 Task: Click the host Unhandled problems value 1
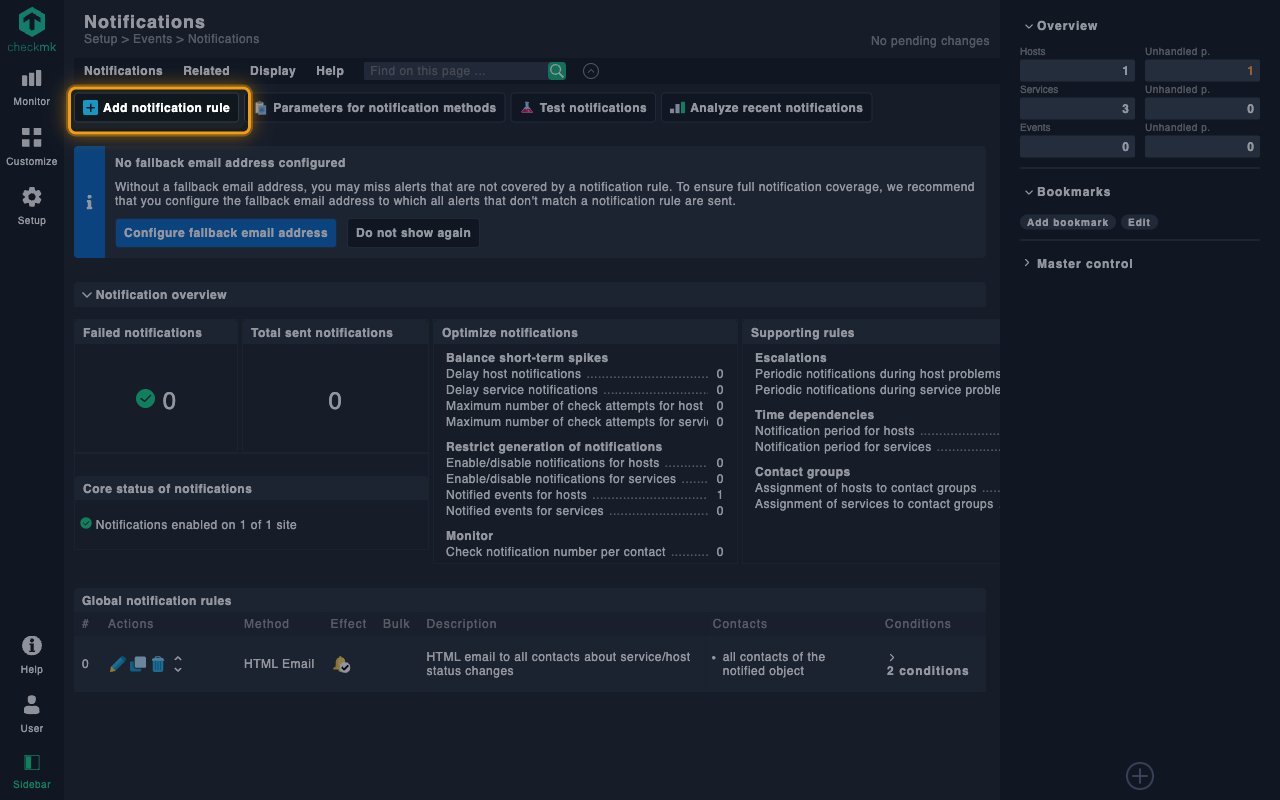(1202, 71)
